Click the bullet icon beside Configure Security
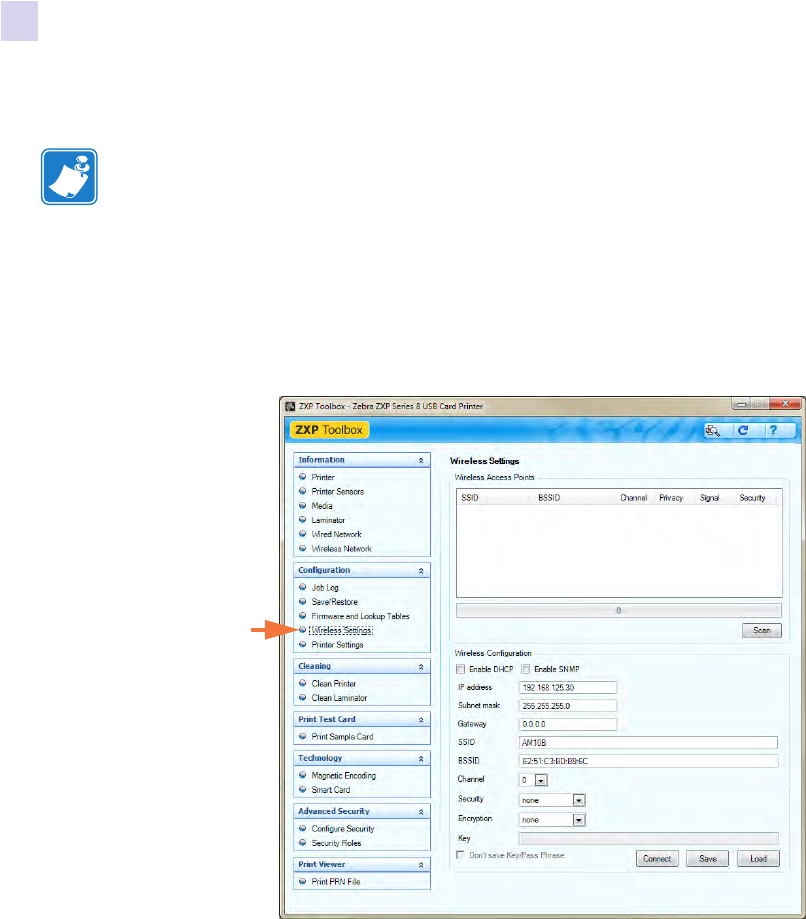The height and width of the screenshot is (919, 806). pos(302,828)
